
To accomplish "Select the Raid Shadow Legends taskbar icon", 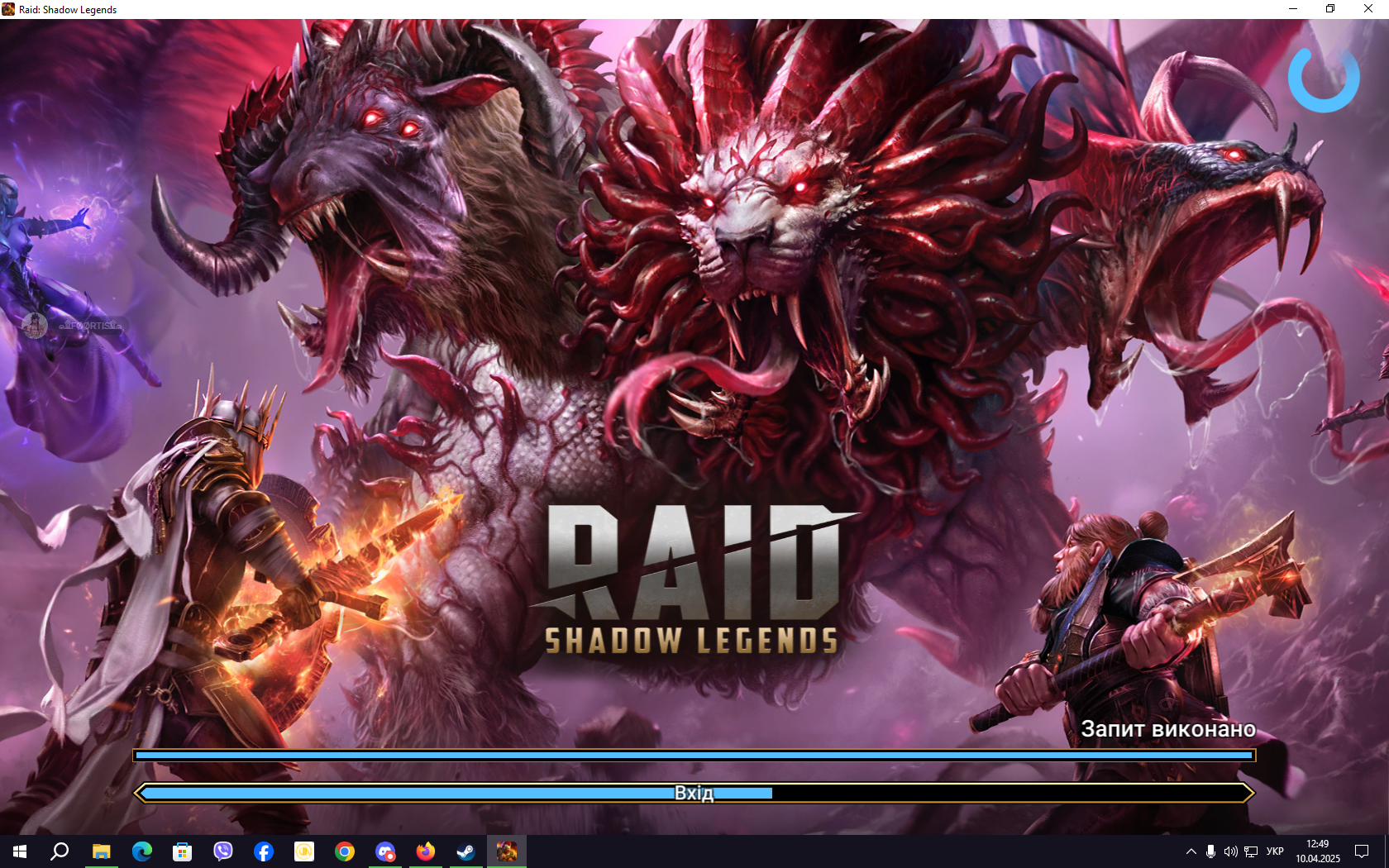I will (506, 851).
